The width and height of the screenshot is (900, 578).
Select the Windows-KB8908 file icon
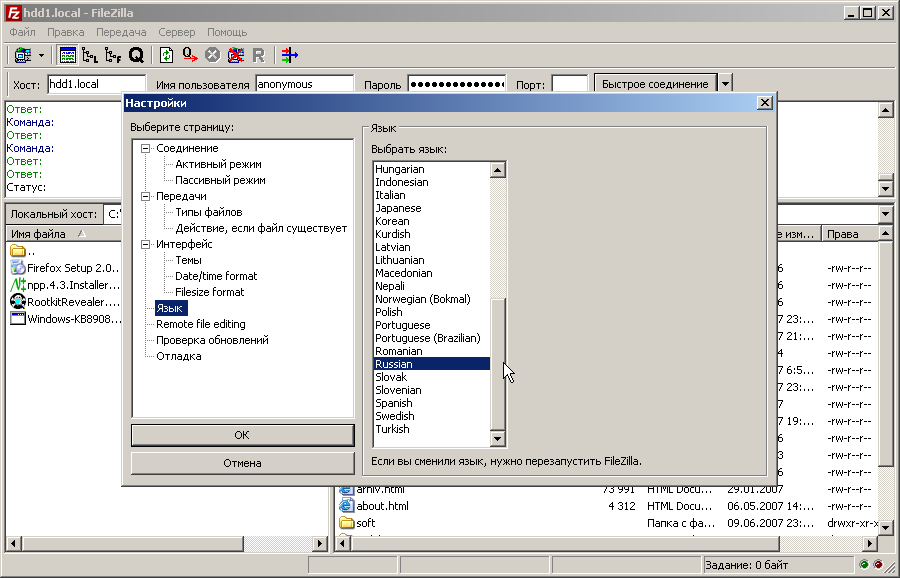point(18,319)
